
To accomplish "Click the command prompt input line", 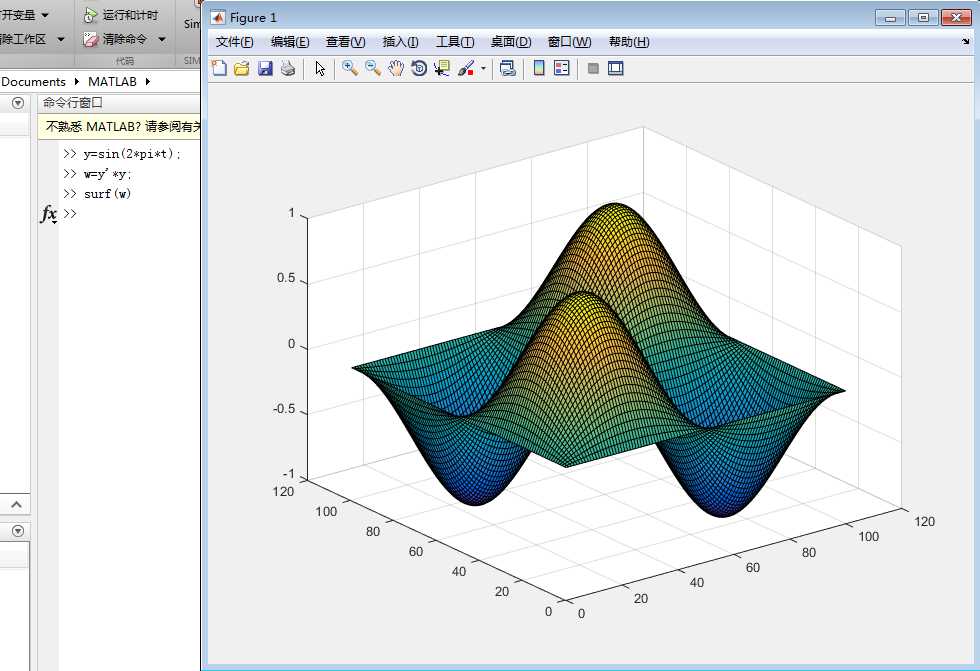I will tap(131, 214).
